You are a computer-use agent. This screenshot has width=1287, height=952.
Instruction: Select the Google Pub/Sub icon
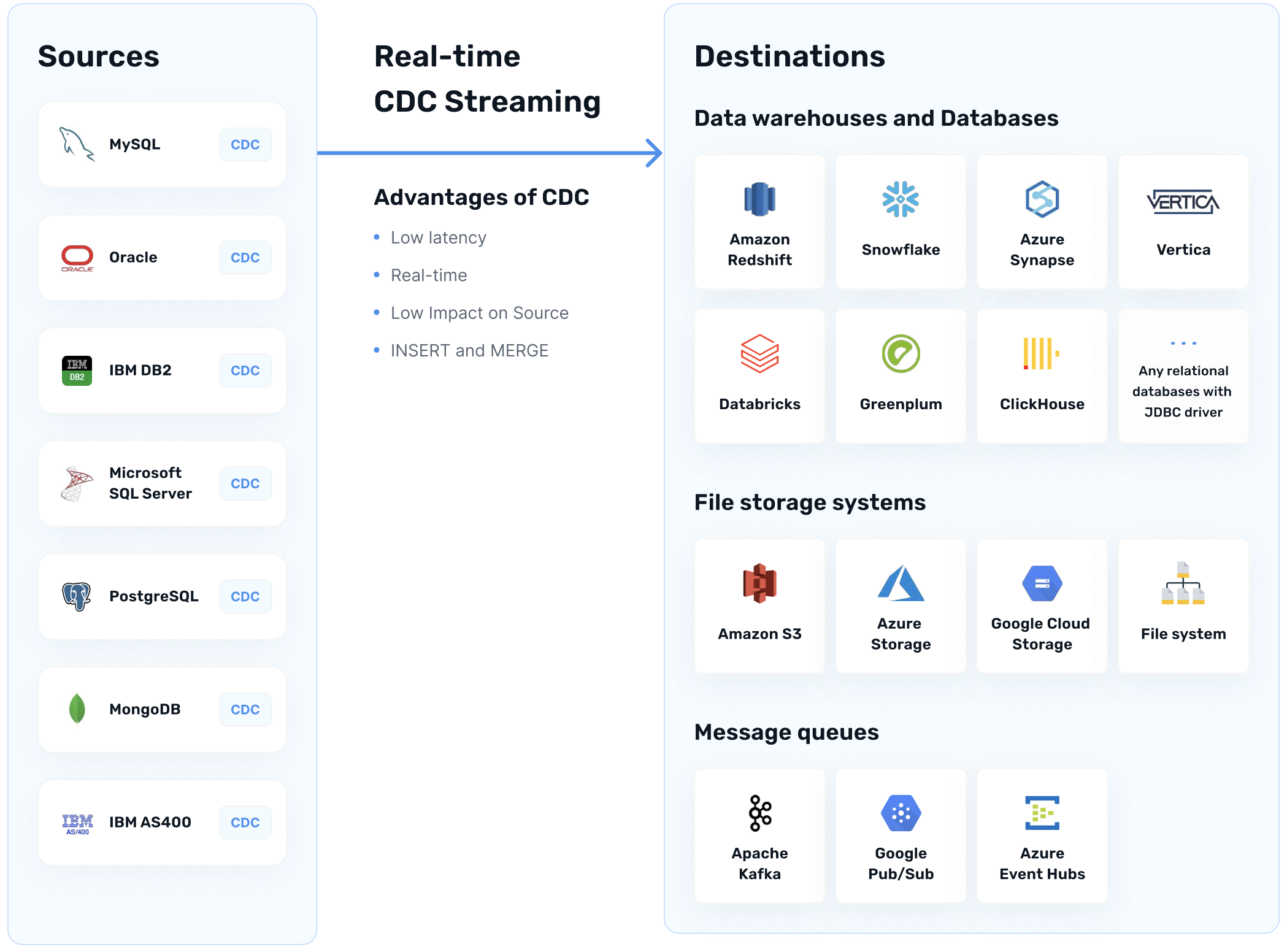[901, 813]
